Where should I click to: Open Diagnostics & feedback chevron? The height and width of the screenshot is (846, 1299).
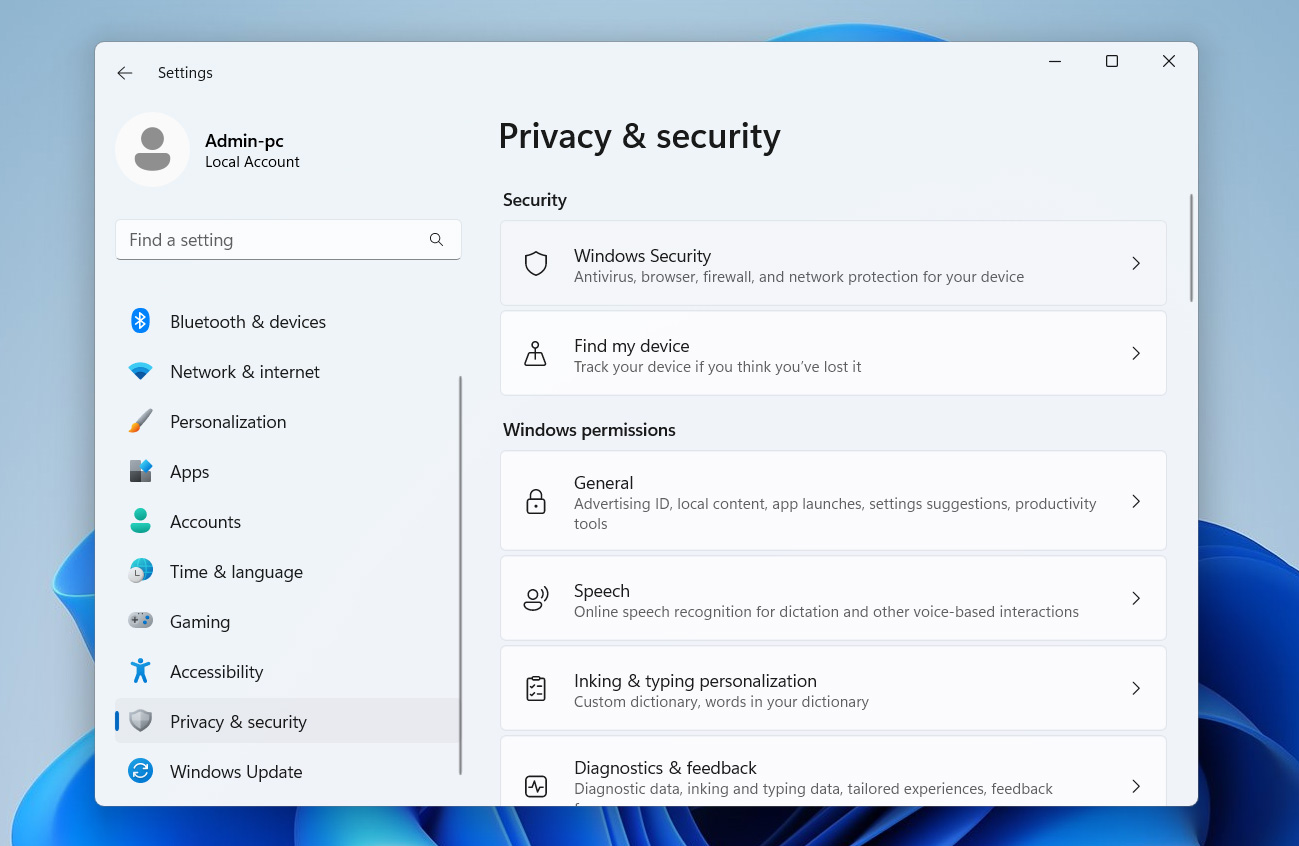coord(1136,786)
